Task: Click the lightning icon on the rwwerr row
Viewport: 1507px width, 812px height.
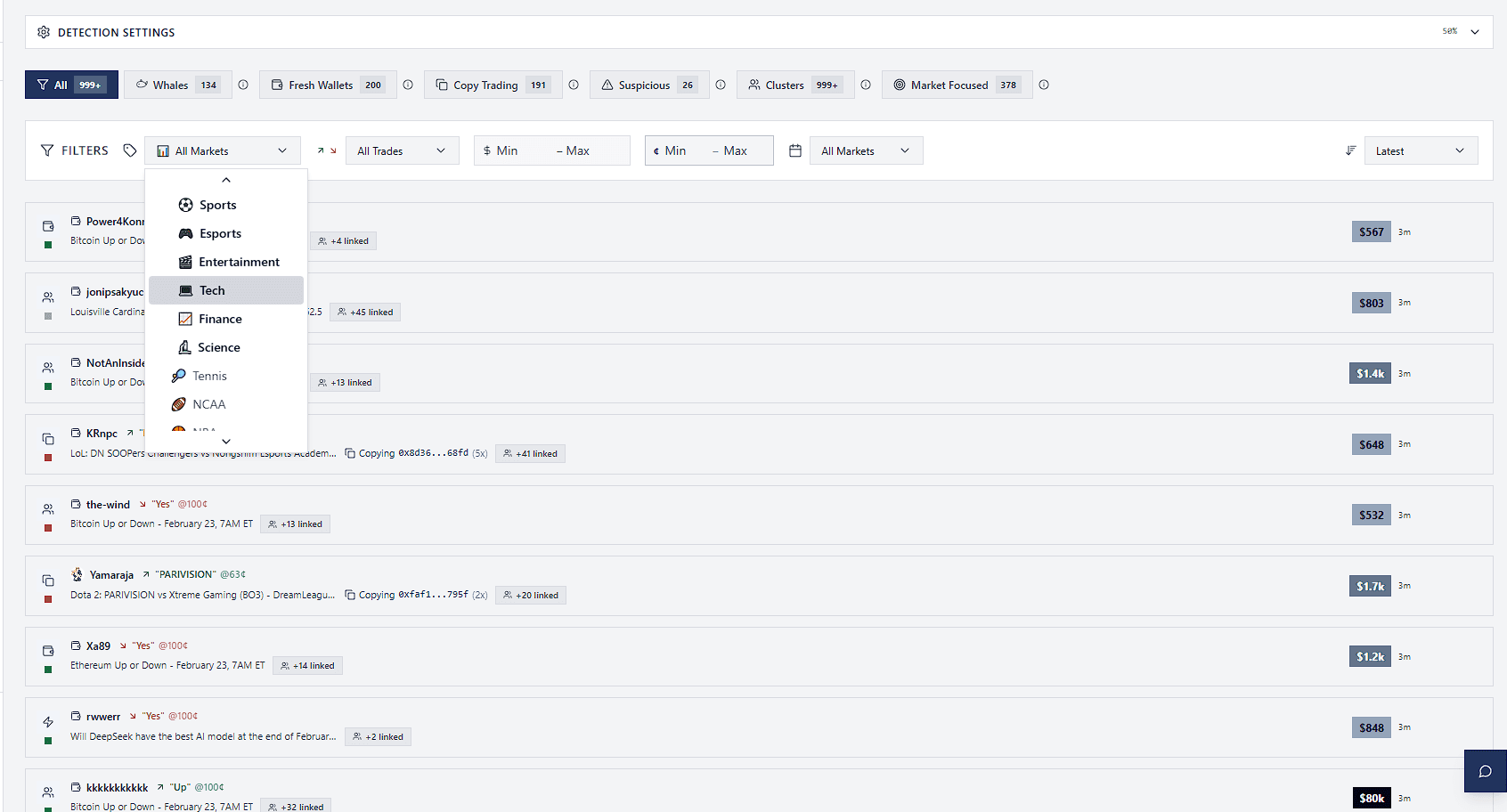Action: tap(48, 721)
